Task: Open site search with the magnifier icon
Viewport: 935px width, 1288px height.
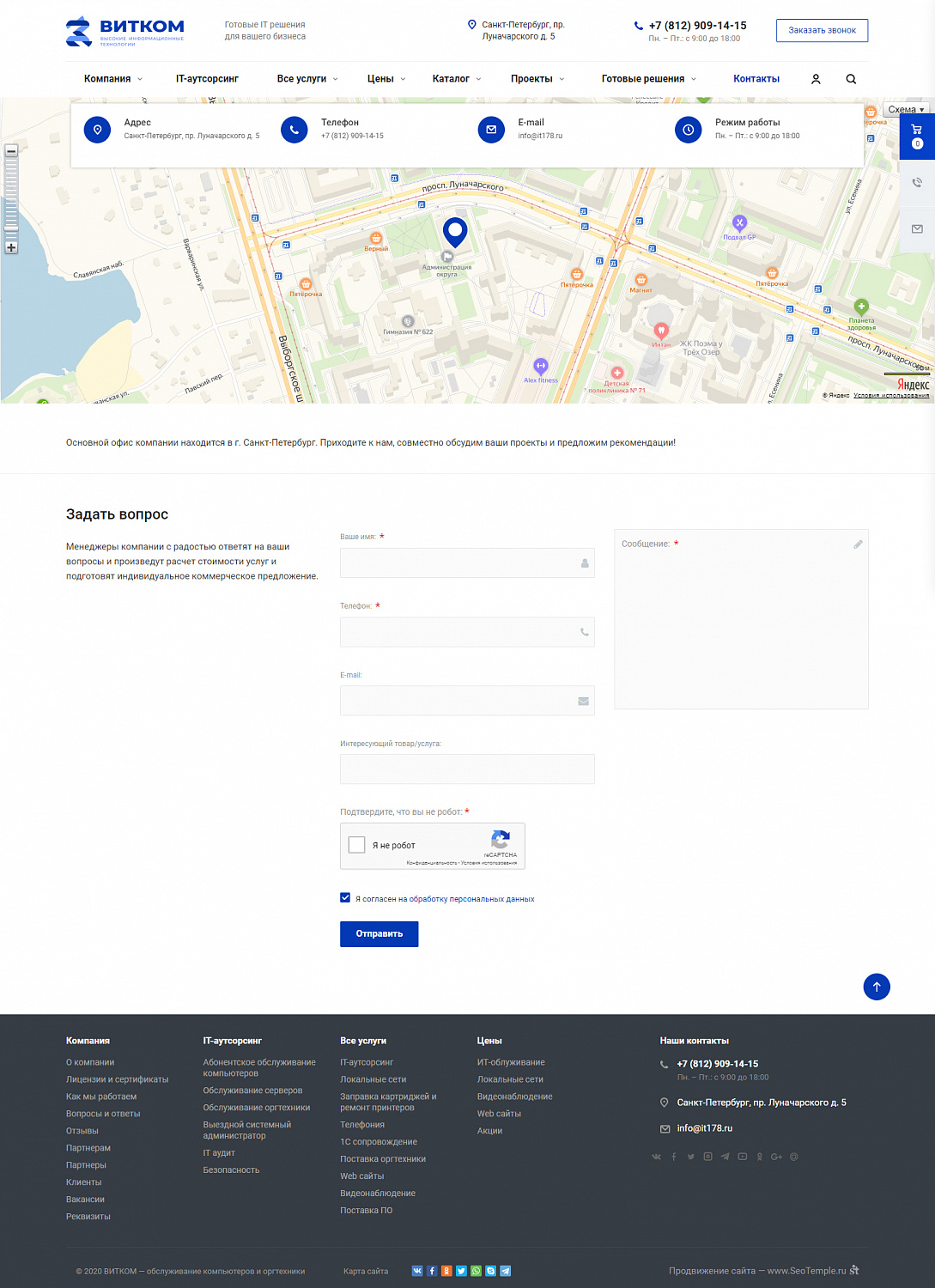Action: pos(851,79)
